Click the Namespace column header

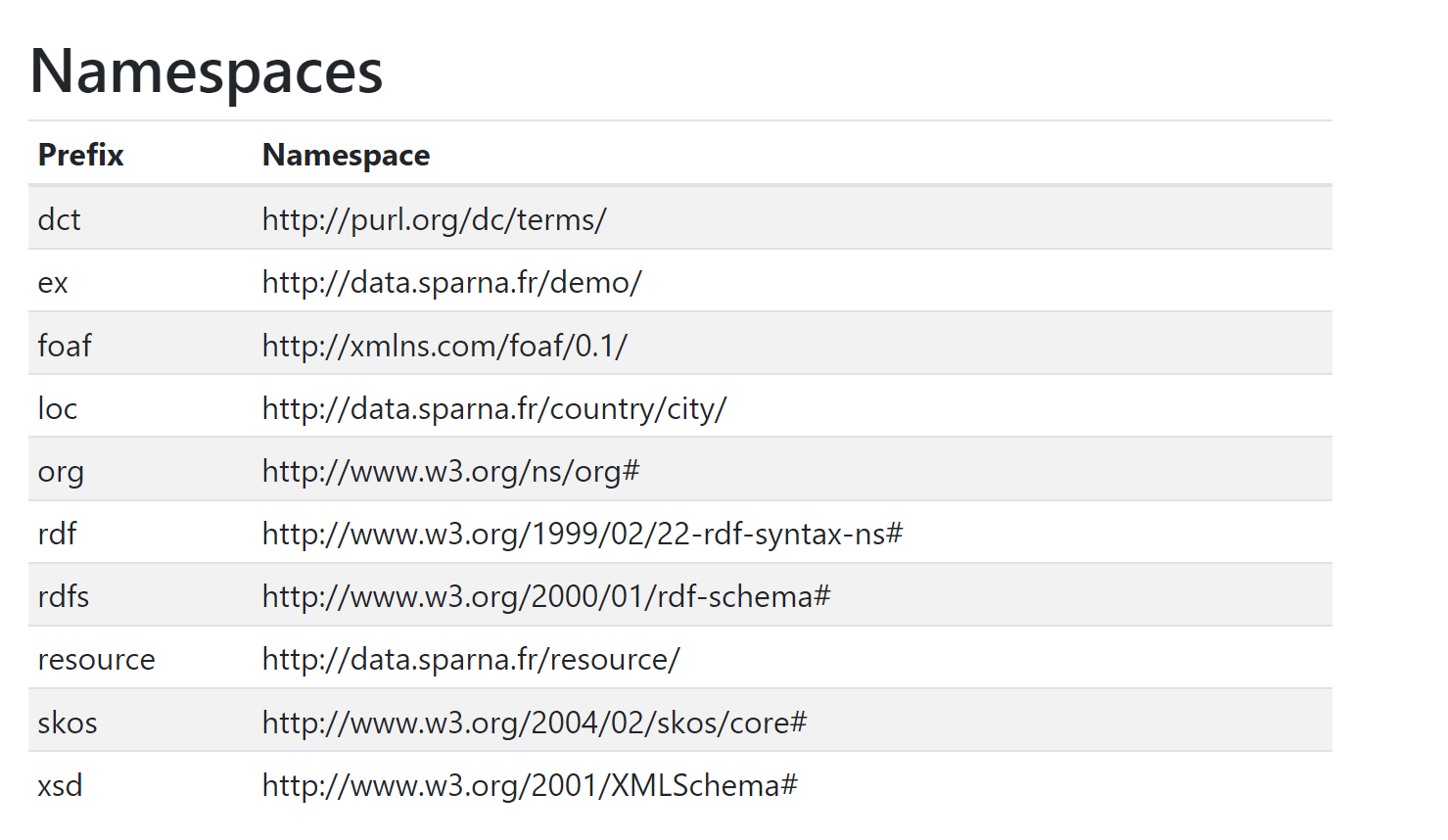[346, 155]
